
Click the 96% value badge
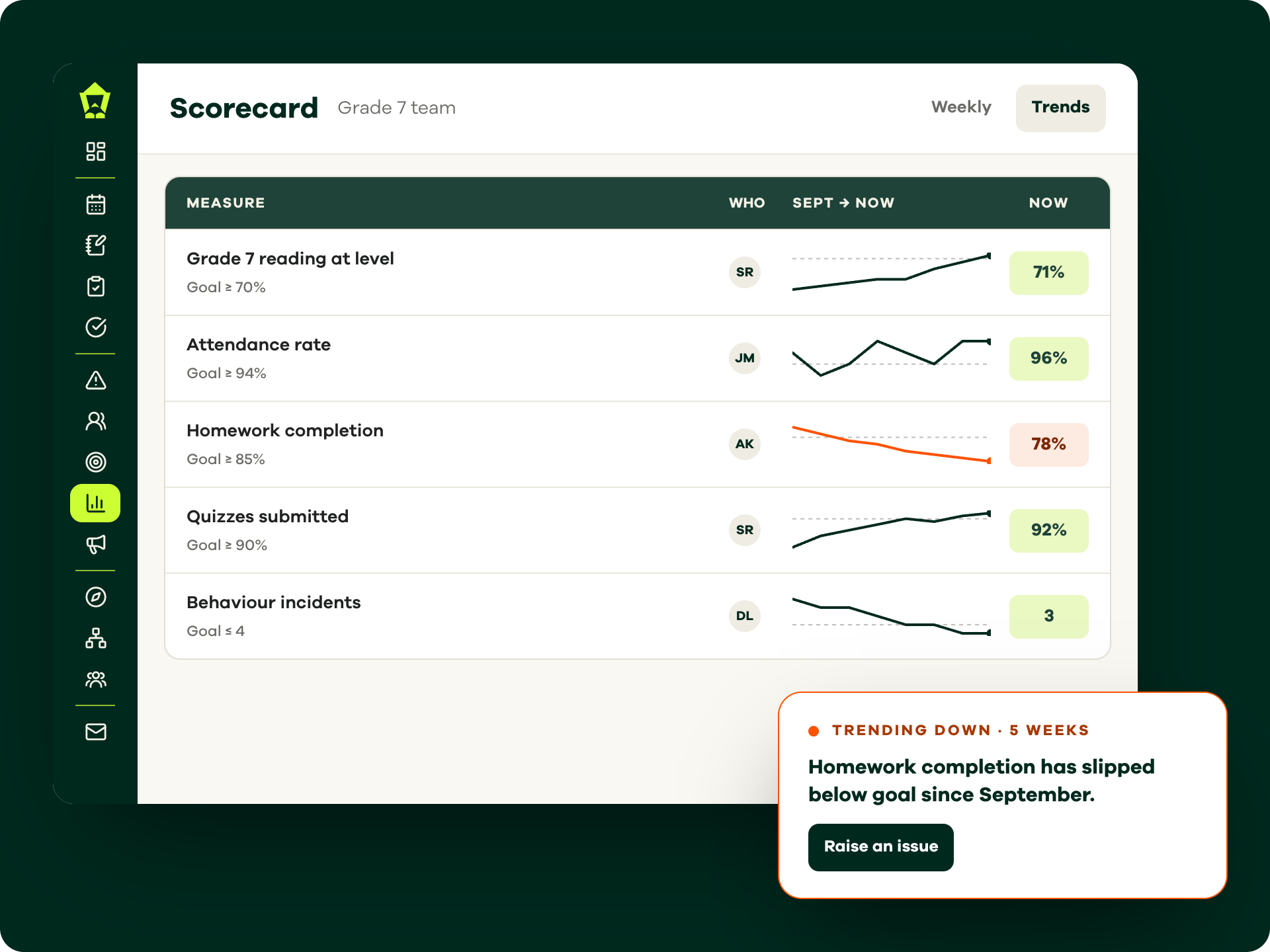[1048, 358]
